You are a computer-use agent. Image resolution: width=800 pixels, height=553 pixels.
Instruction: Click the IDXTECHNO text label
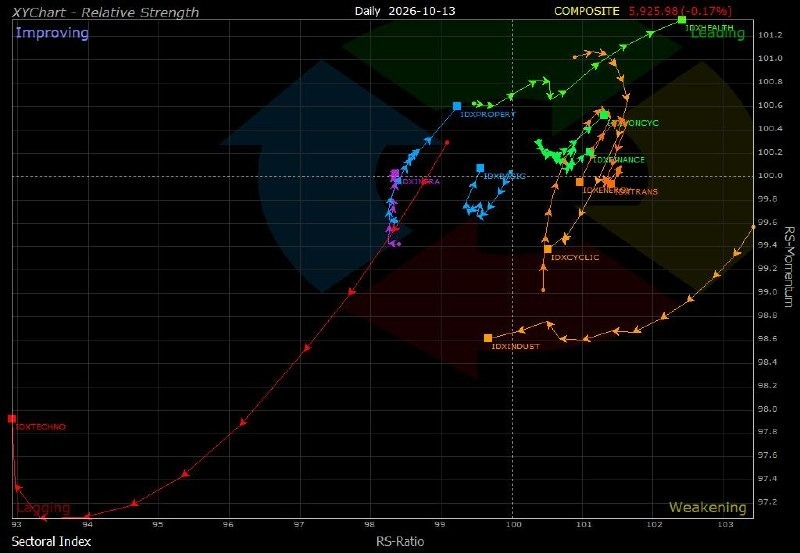point(41,427)
